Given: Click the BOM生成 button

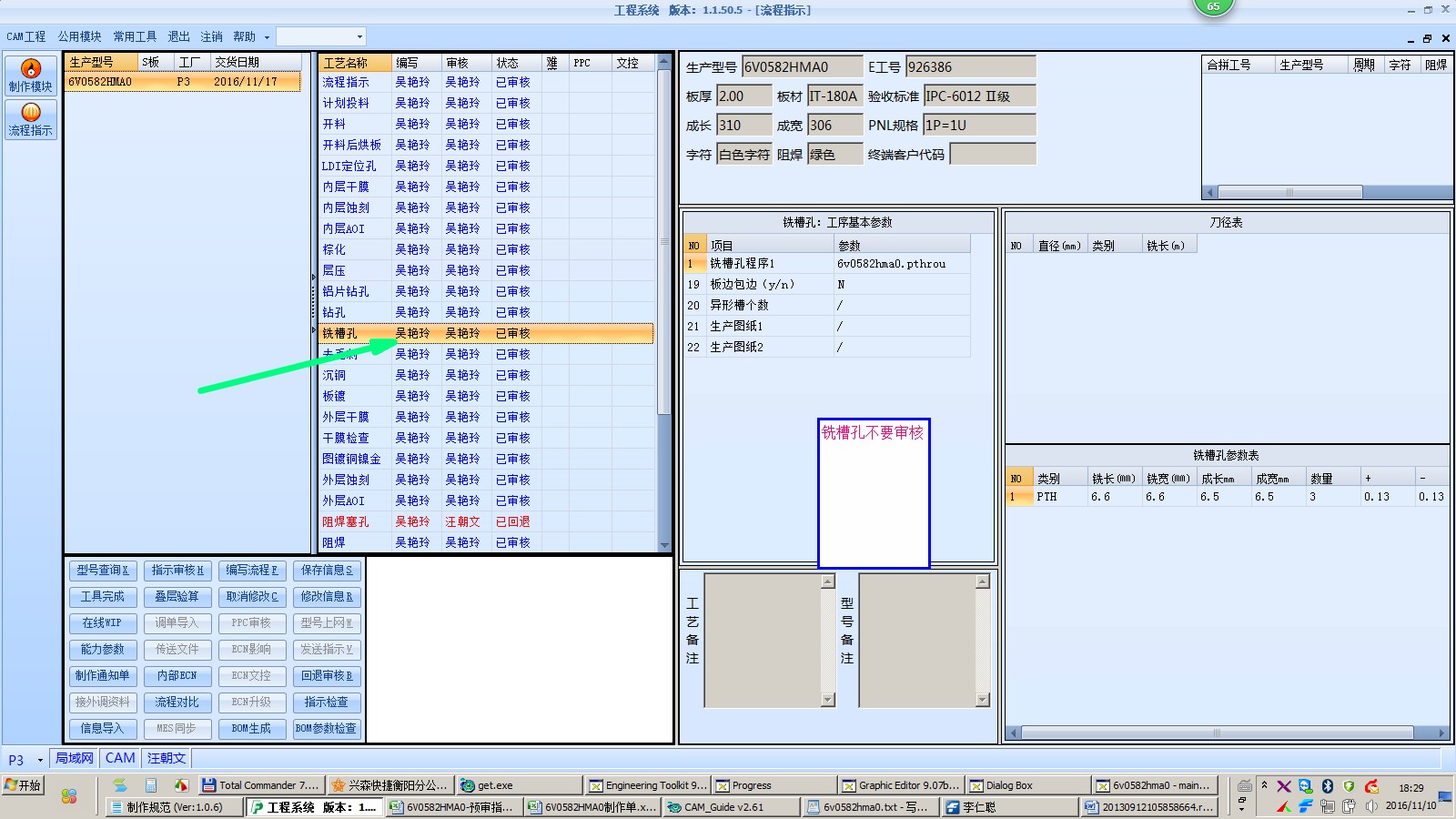Looking at the screenshot, I should [x=251, y=729].
